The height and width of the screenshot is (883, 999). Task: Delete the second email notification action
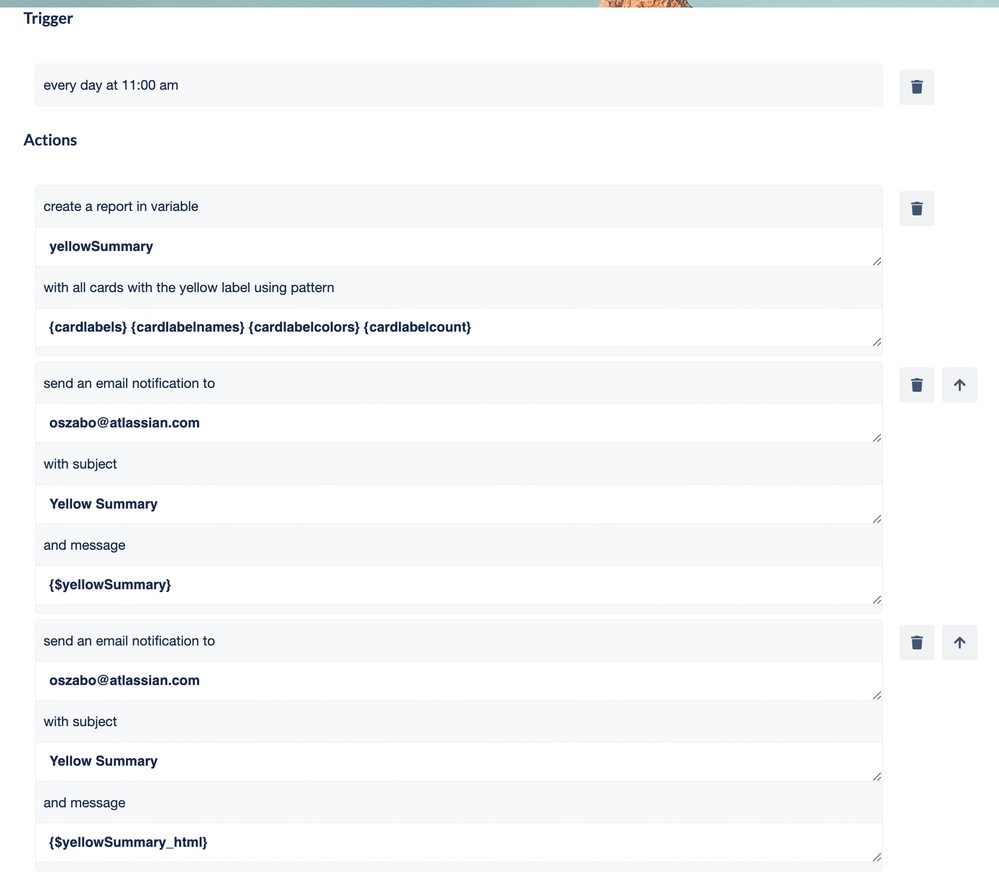pyautogui.click(x=916, y=642)
